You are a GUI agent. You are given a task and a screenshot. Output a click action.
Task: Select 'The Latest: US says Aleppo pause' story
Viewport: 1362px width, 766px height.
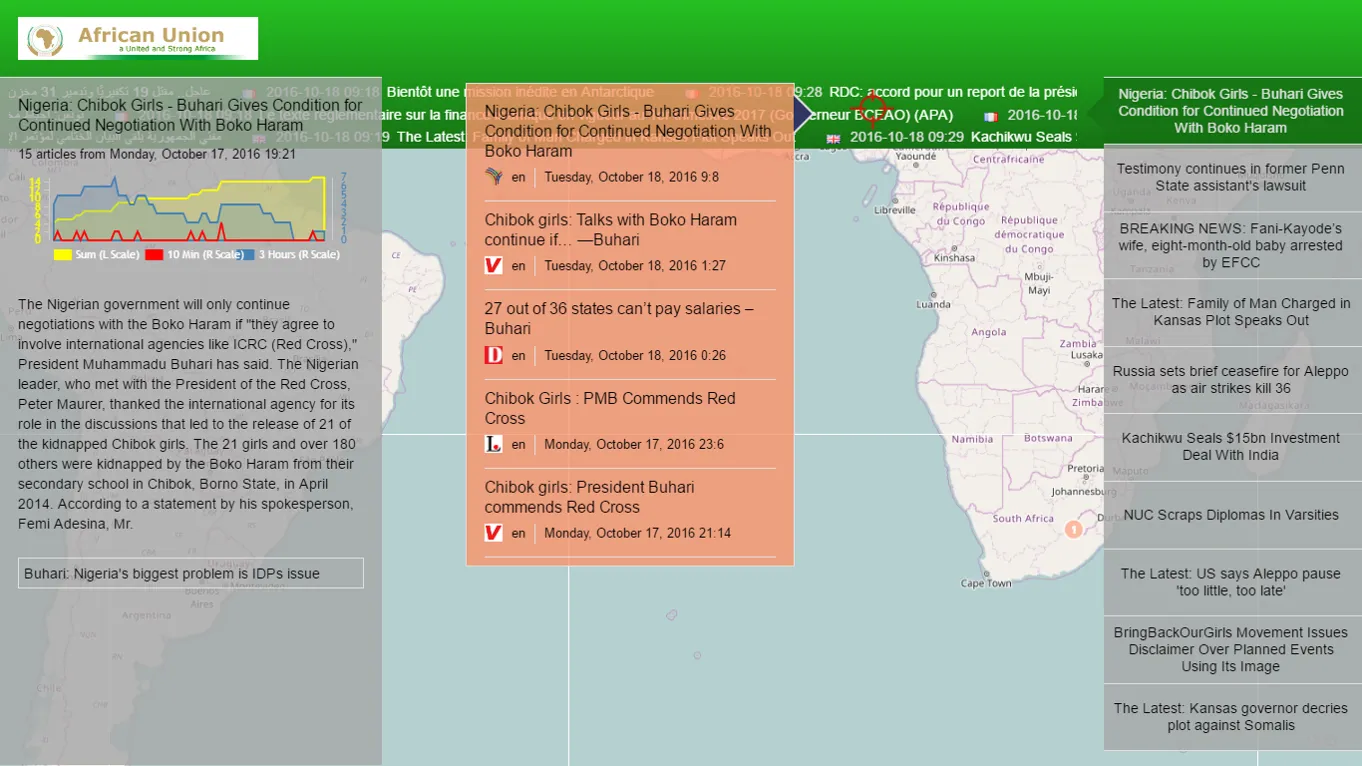click(1231, 582)
